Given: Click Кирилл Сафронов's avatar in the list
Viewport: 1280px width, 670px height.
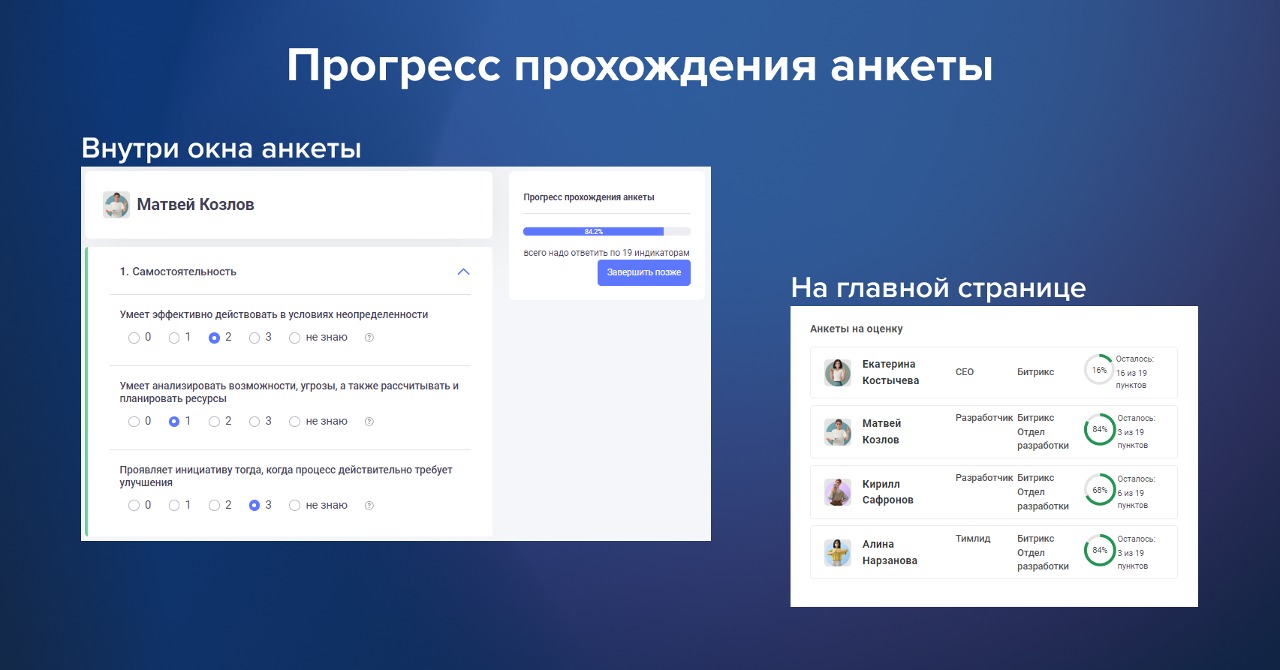Looking at the screenshot, I should click(x=837, y=492).
